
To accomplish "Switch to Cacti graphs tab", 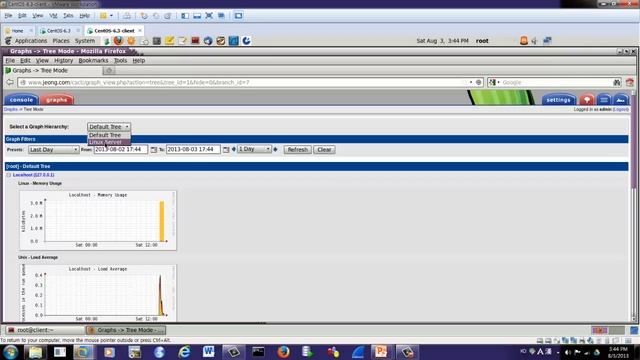I will click(x=56, y=100).
